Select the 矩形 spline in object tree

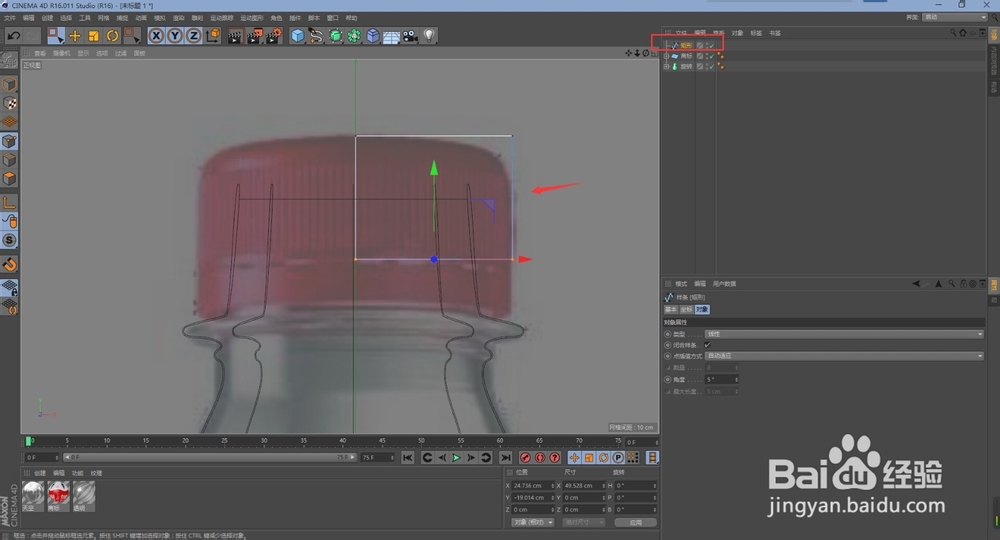pos(686,45)
